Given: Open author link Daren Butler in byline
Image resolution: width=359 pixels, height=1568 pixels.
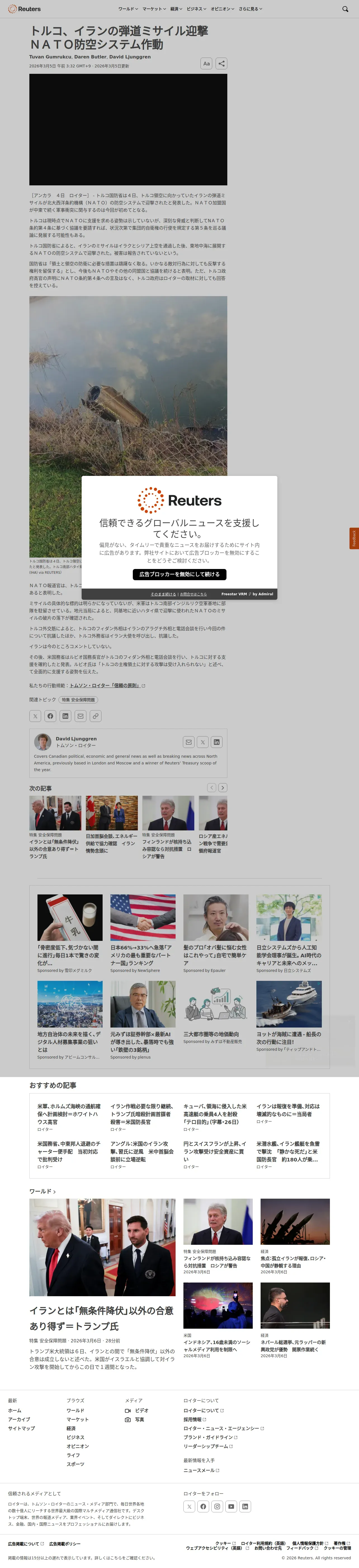Looking at the screenshot, I should [x=90, y=56].
